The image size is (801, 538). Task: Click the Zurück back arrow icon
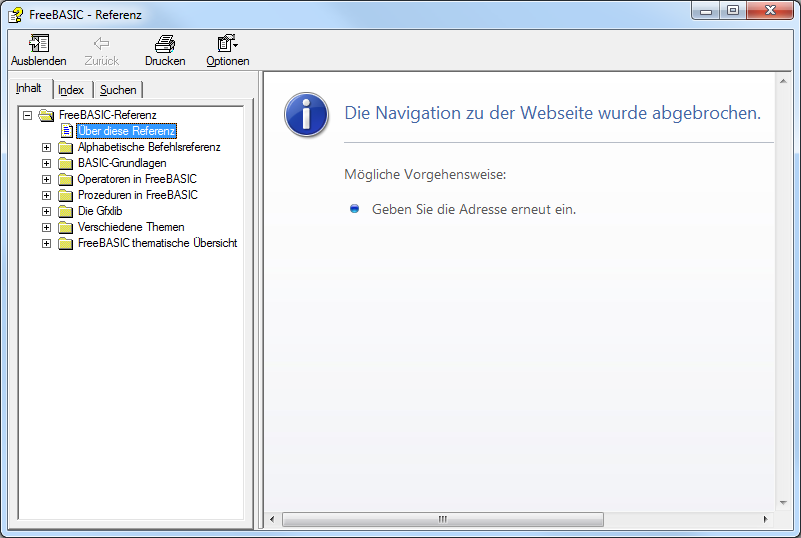pos(102,44)
